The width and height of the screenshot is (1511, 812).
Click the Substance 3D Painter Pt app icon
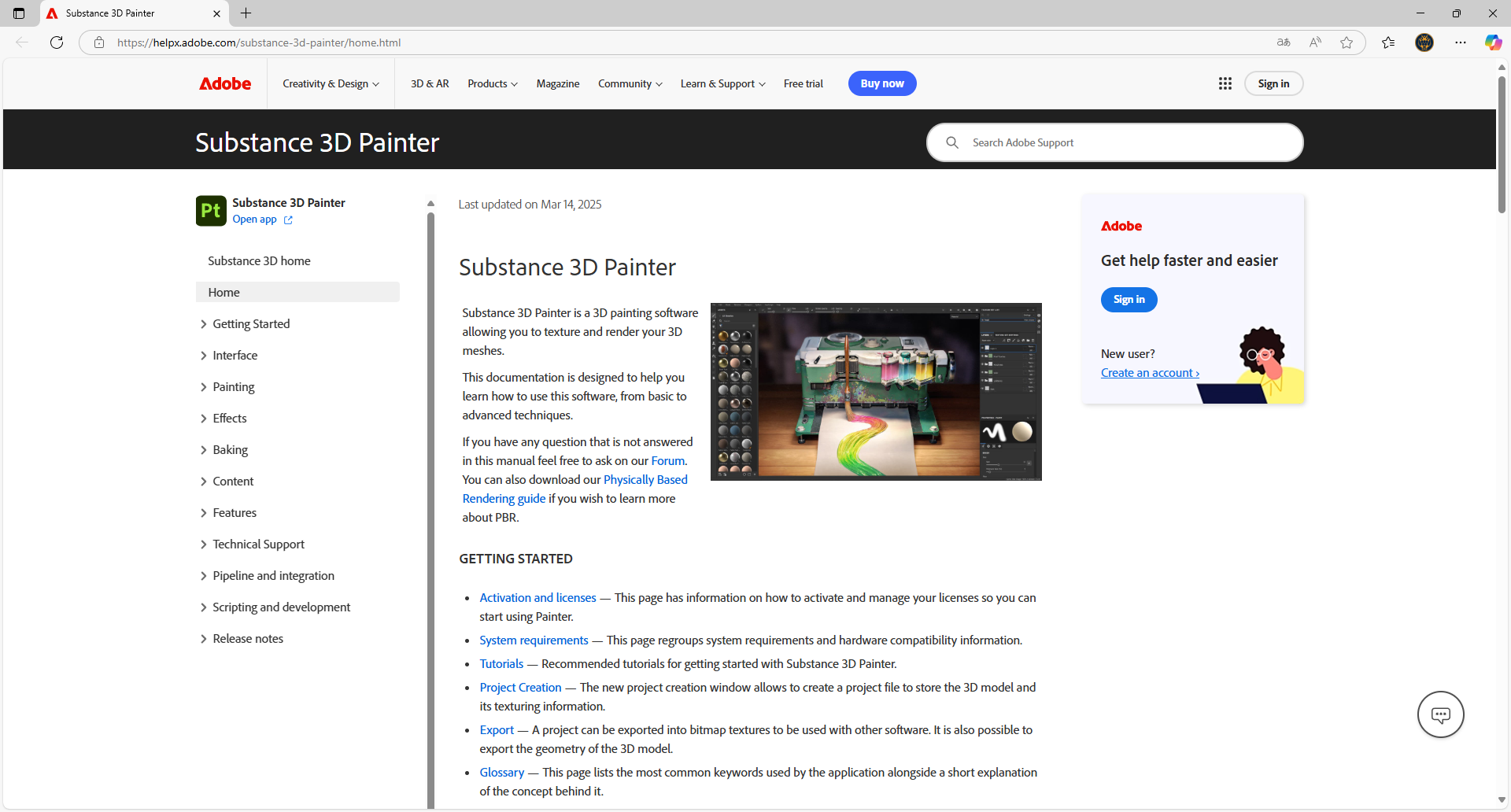coord(211,211)
